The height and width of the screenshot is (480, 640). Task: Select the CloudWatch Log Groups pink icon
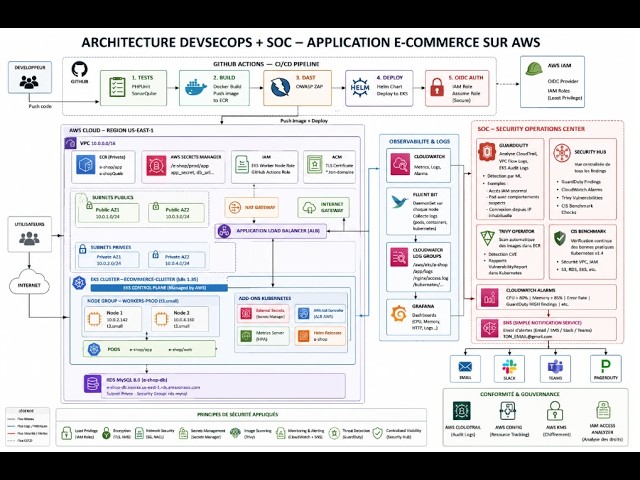coord(399,257)
